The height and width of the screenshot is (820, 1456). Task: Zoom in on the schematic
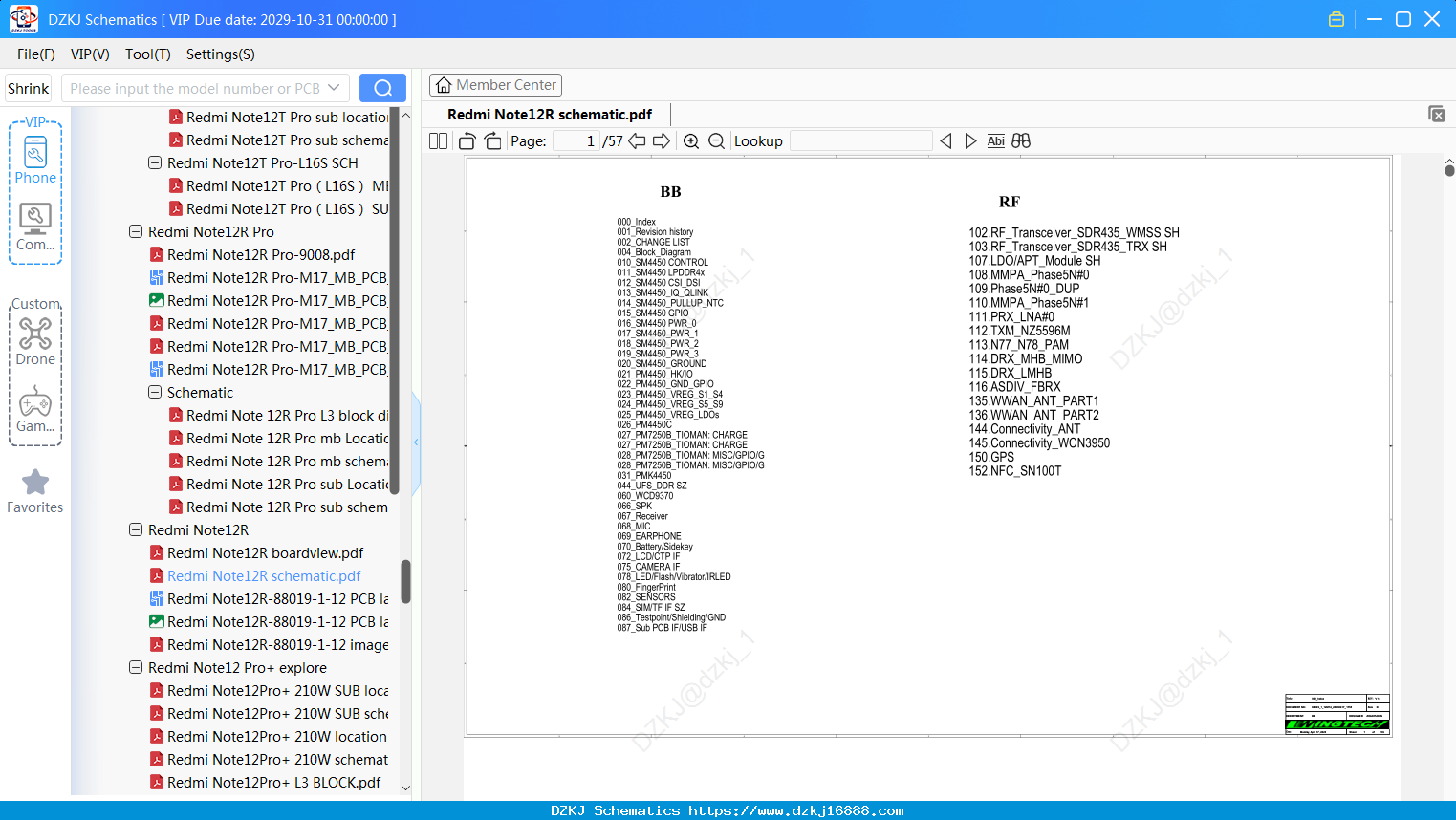tap(691, 141)
